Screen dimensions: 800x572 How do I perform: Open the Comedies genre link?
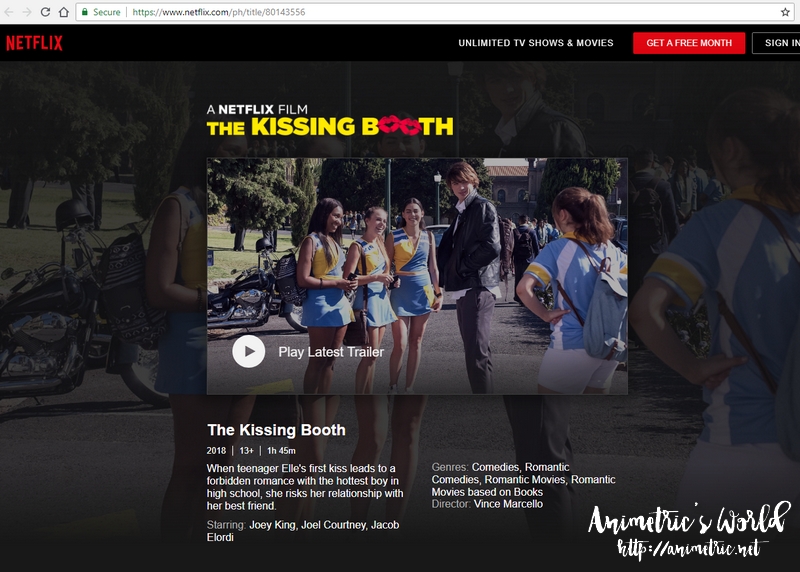tap(495, 467)
